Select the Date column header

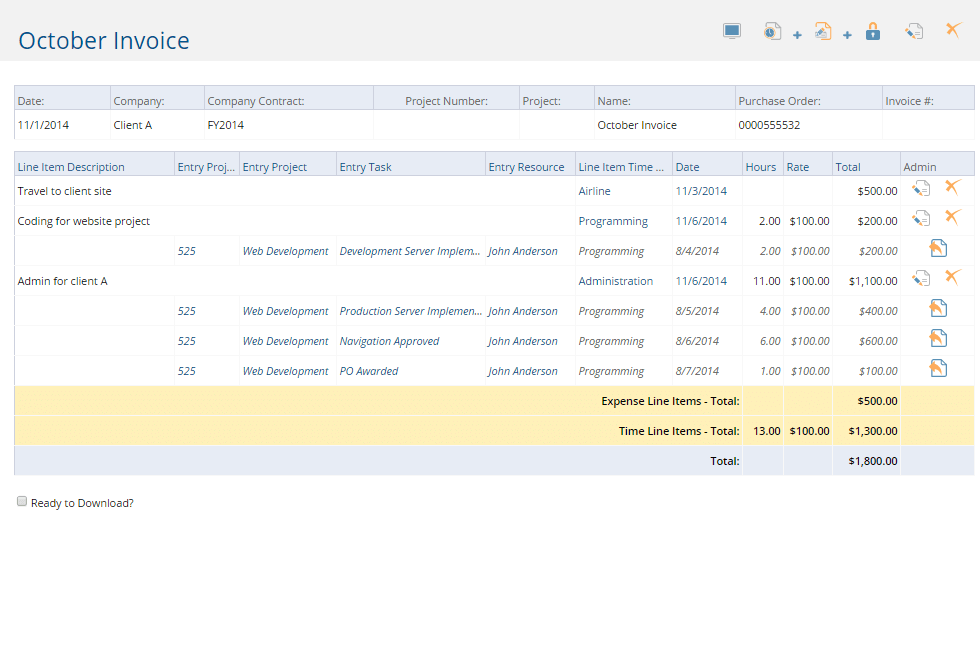click(x=689, y=164)
